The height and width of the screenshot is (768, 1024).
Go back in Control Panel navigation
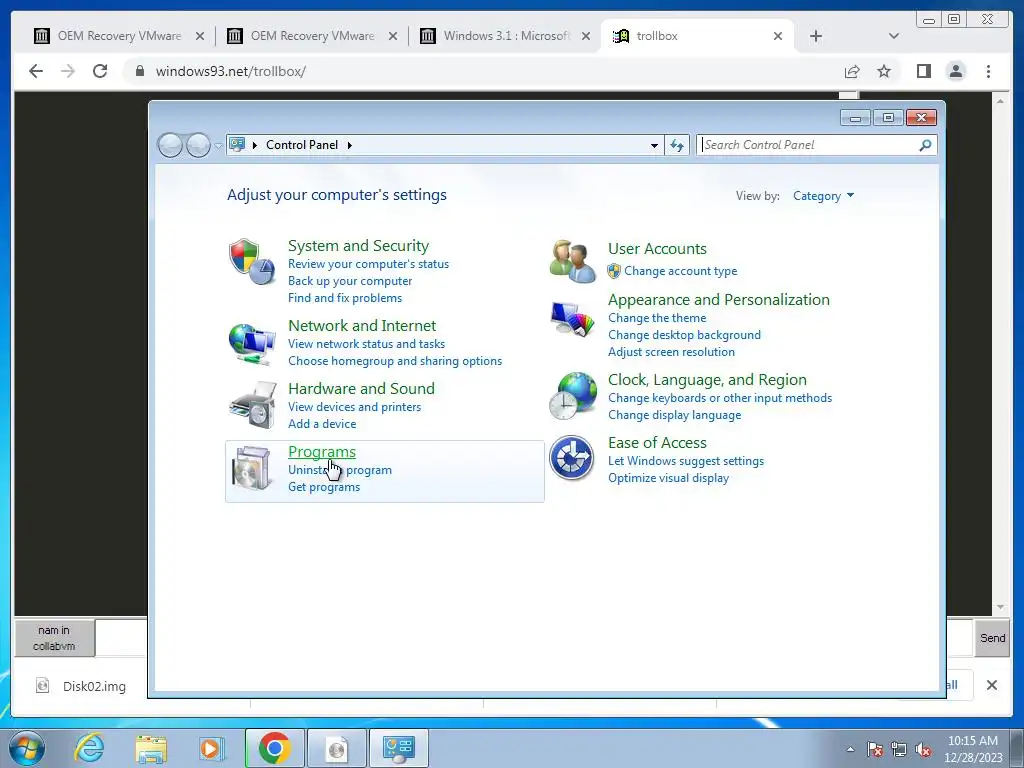click(x=170, y=145)
